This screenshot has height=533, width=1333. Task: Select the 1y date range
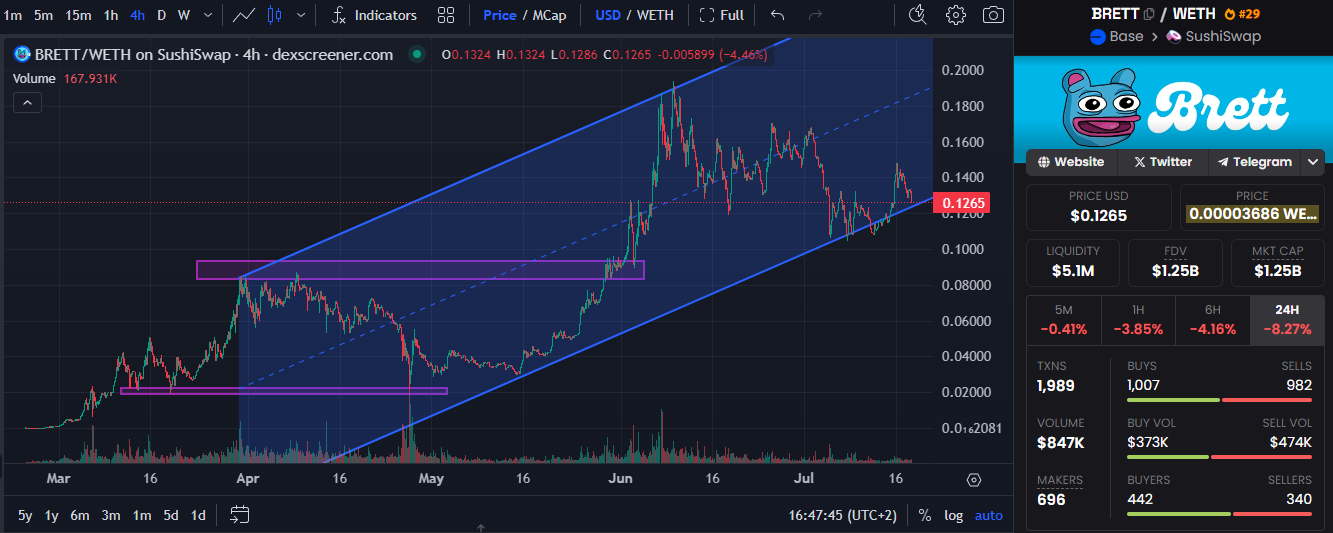[52, 515]
